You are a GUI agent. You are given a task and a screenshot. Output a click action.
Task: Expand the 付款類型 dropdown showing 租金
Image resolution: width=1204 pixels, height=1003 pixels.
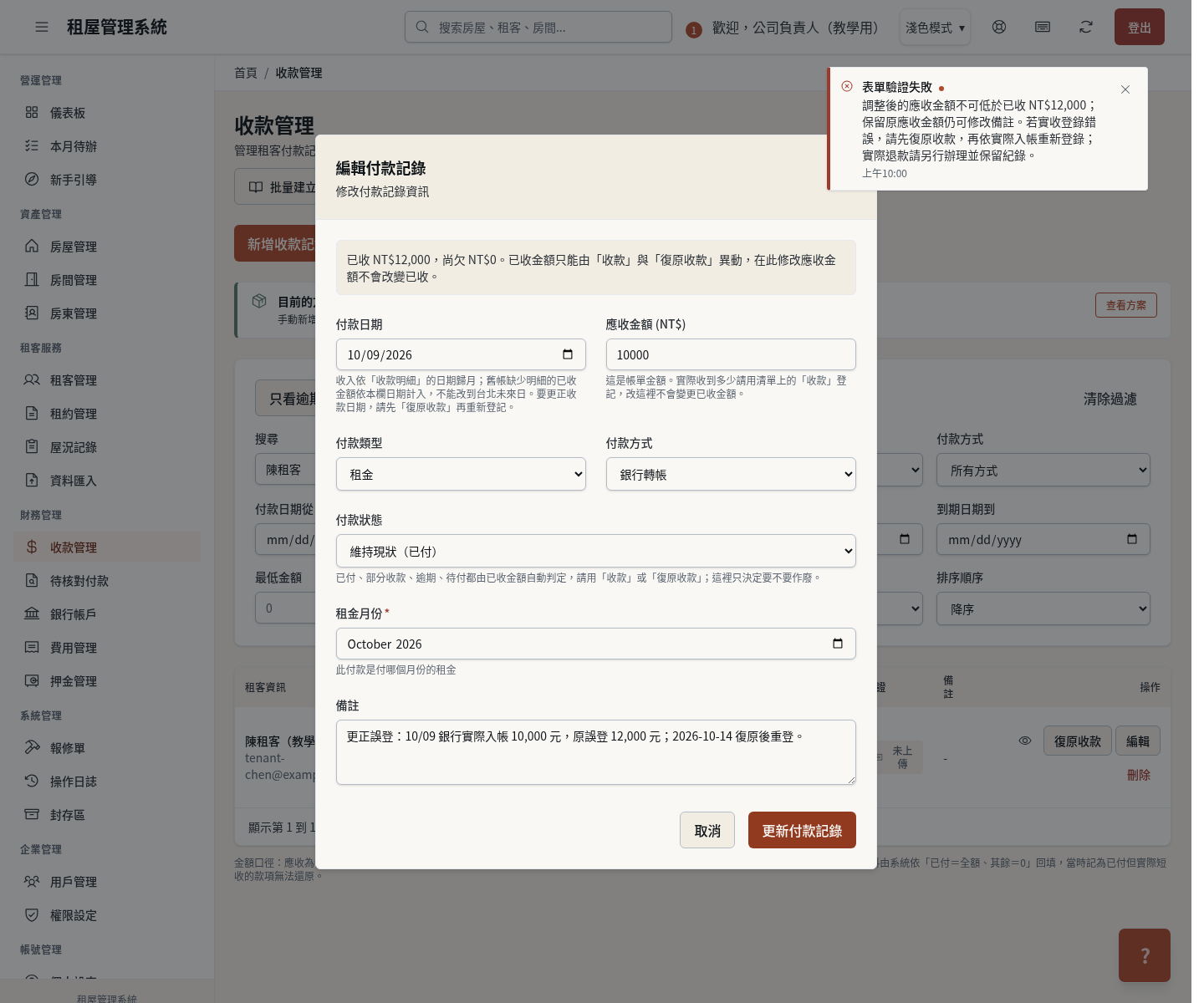(x=461, y=474)
